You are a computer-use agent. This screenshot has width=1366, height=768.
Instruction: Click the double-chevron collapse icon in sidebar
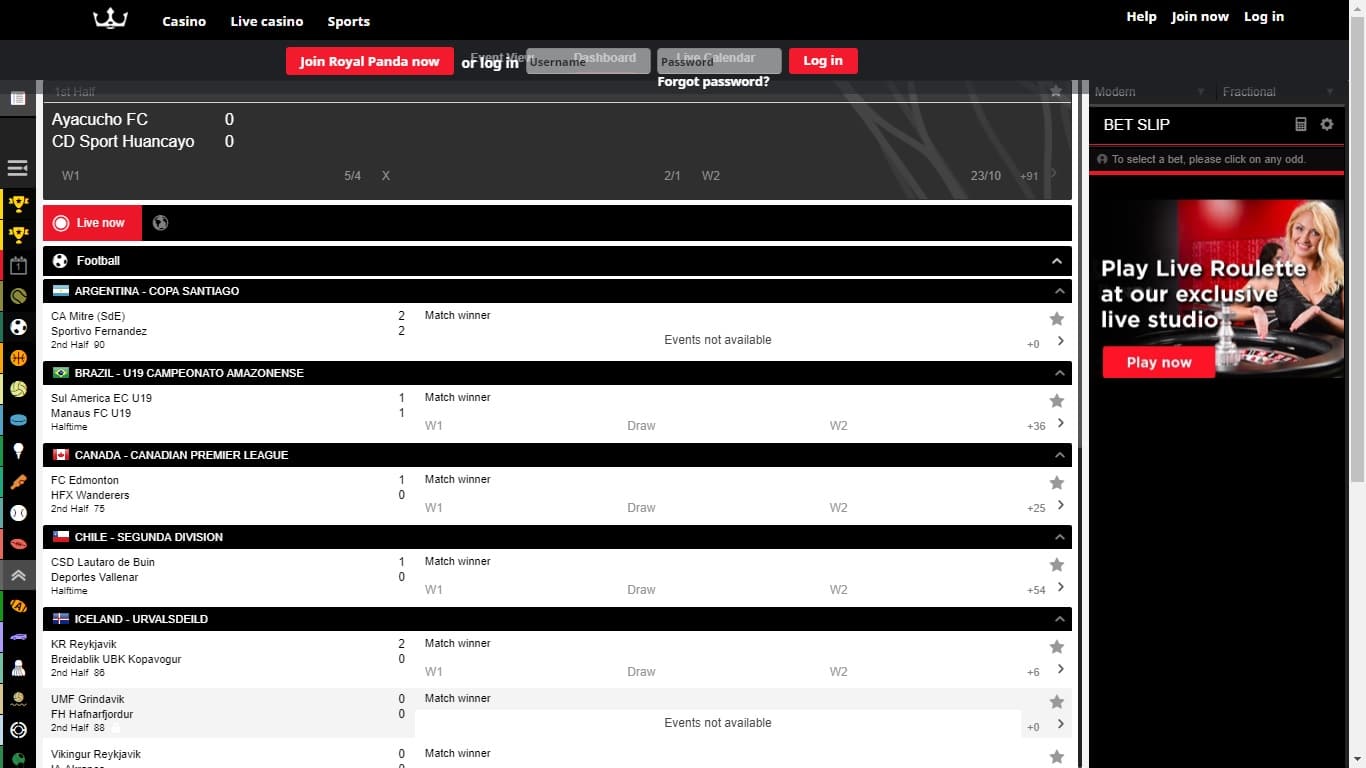click(x=18, y=575)
